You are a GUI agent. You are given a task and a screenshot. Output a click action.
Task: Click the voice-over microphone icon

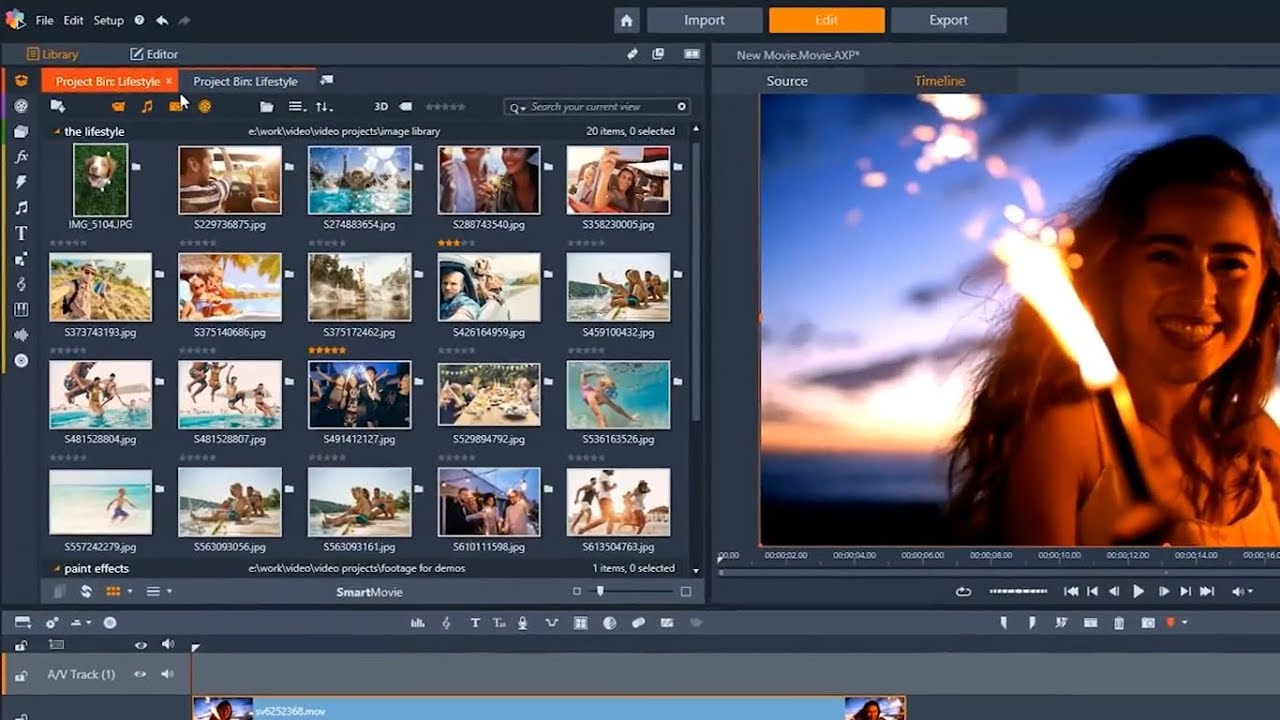click(523, 623)
